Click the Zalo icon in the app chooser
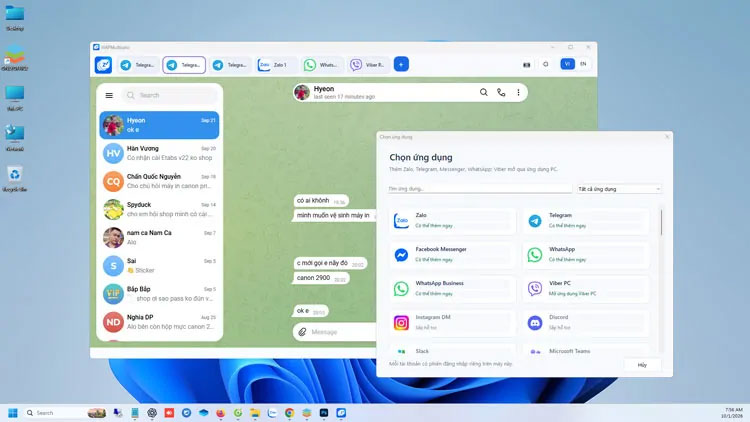The width and height of the screenshot is (750, 422). point(401,221)
